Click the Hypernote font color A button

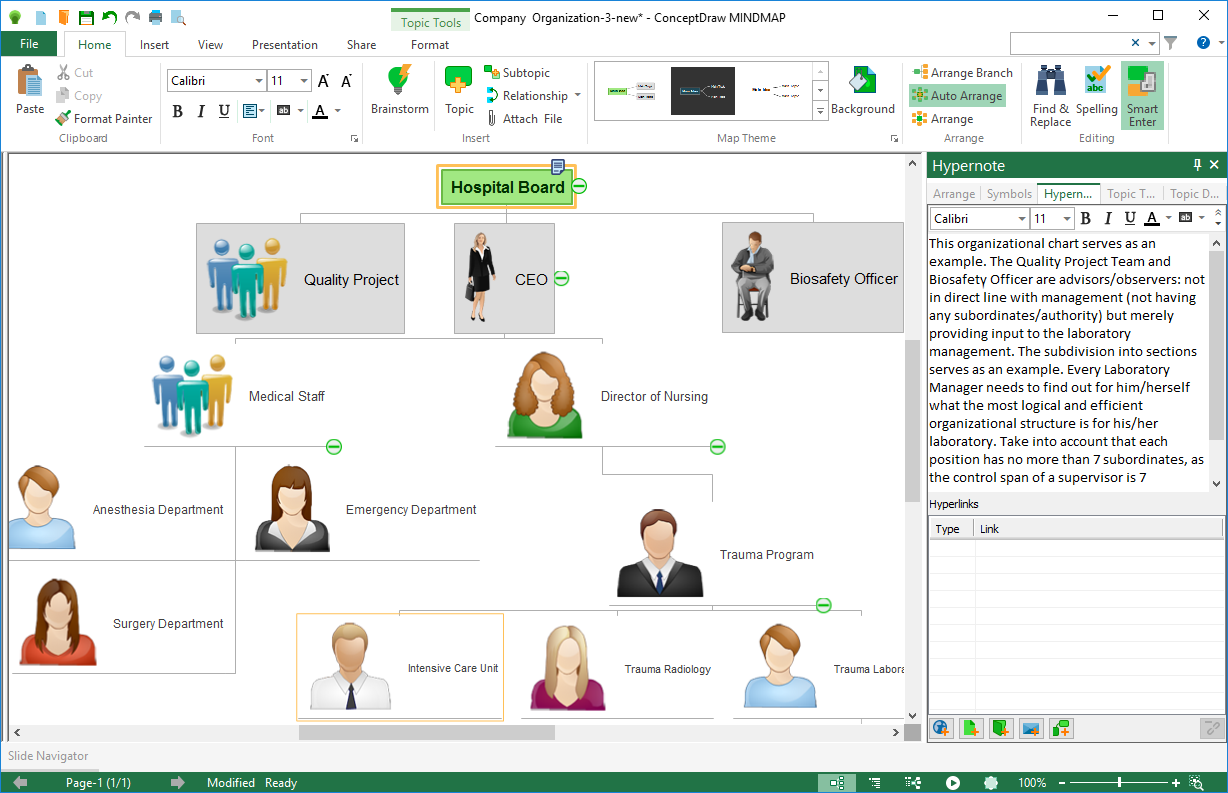click(1152, 218)
